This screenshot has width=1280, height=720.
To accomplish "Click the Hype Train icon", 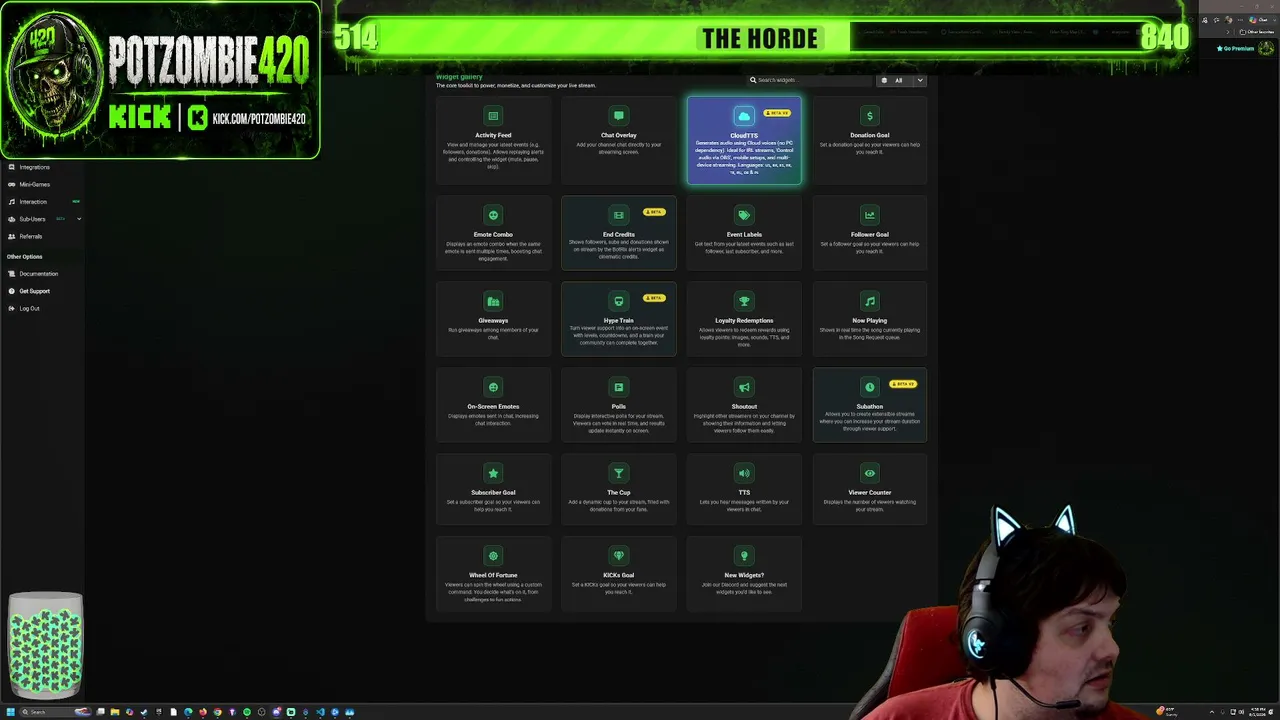I will click(619, 301).
